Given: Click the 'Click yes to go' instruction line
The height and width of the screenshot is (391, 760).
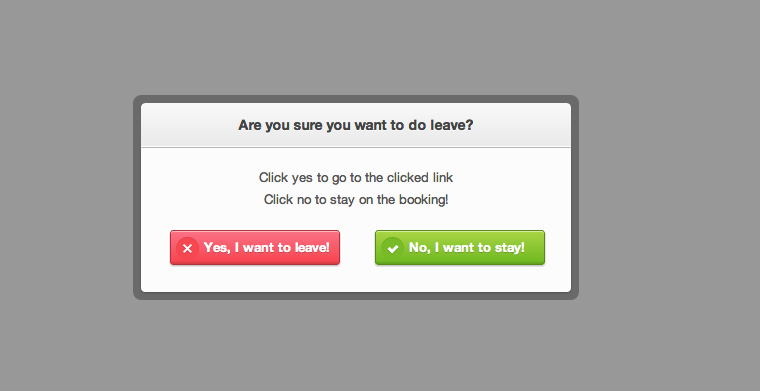Looking at the screenshot, I should coord(356,177).
